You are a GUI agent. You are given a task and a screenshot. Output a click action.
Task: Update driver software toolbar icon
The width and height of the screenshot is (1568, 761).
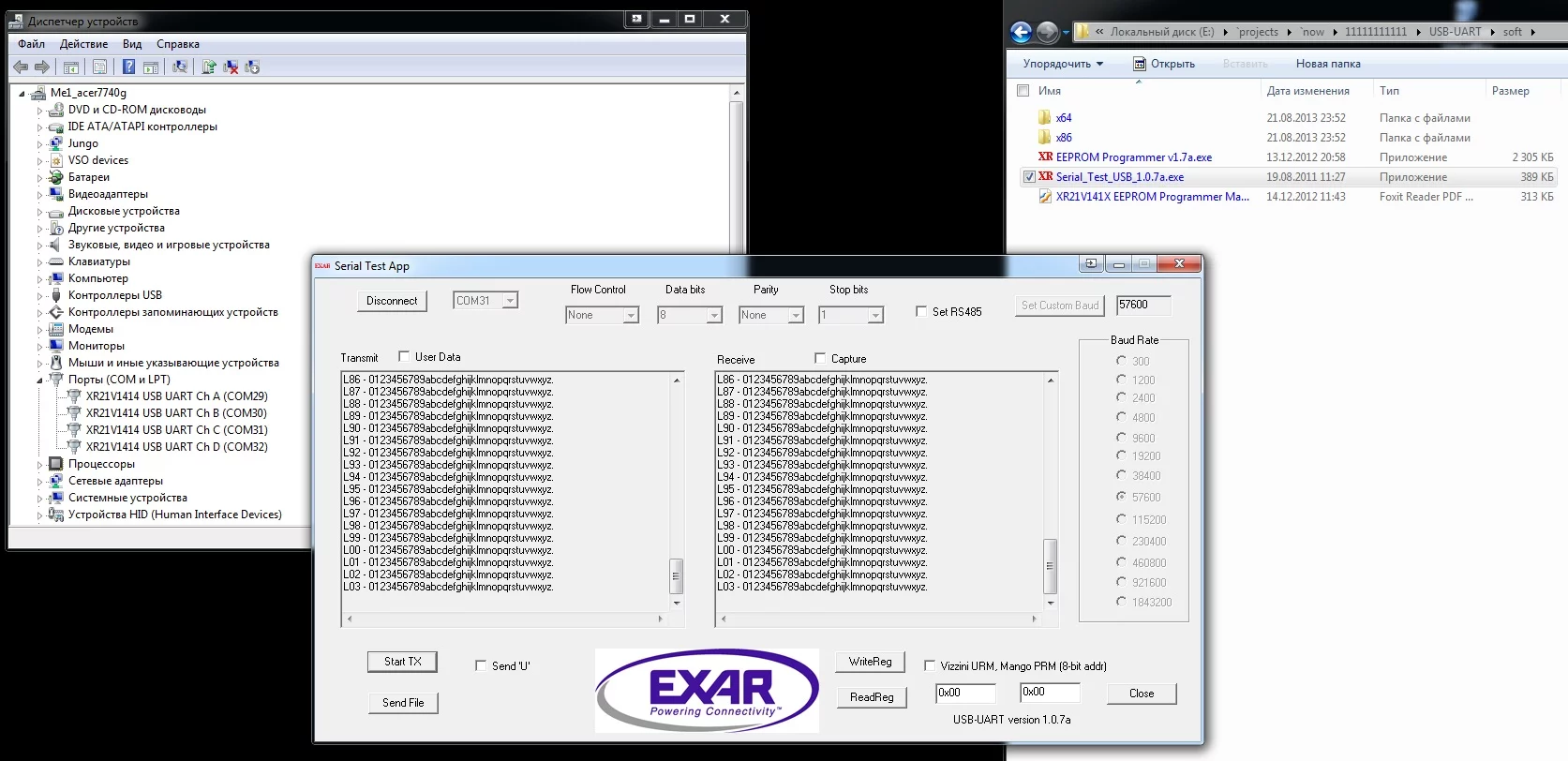(209, 67)
